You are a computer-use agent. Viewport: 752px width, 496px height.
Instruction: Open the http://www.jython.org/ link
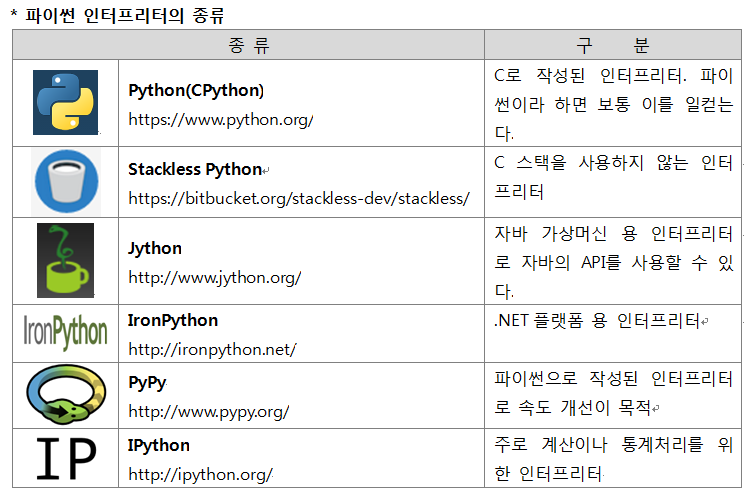pyautogui.click(x=214, y=277)
